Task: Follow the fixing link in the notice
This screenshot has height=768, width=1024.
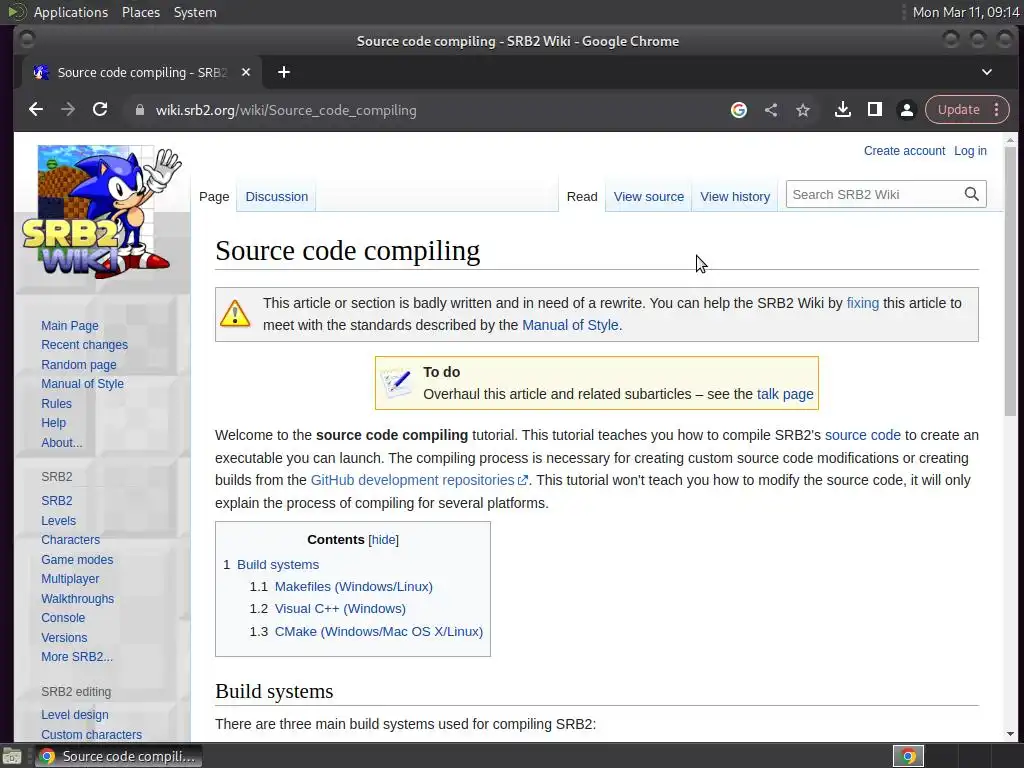Action: (x=862, y=303)
